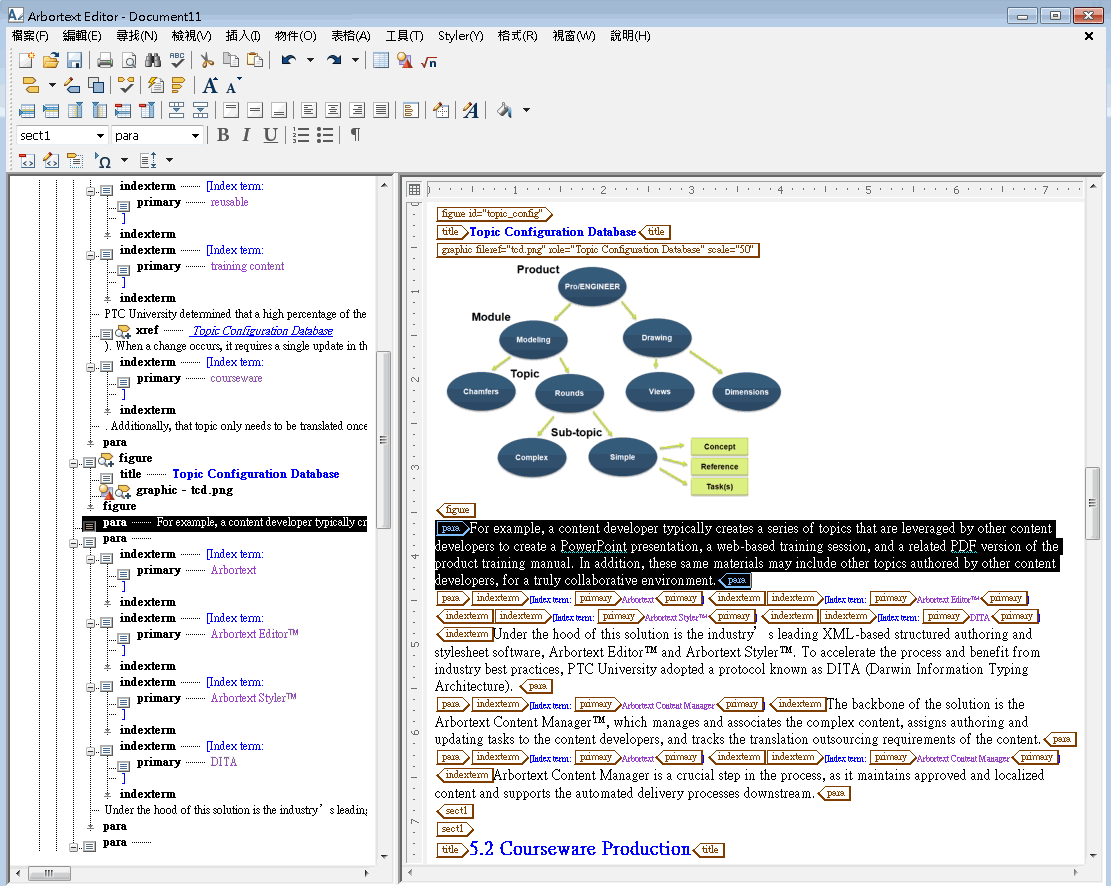
Task: Click the ruler table icon at the document corner
Action: [414, 189]
